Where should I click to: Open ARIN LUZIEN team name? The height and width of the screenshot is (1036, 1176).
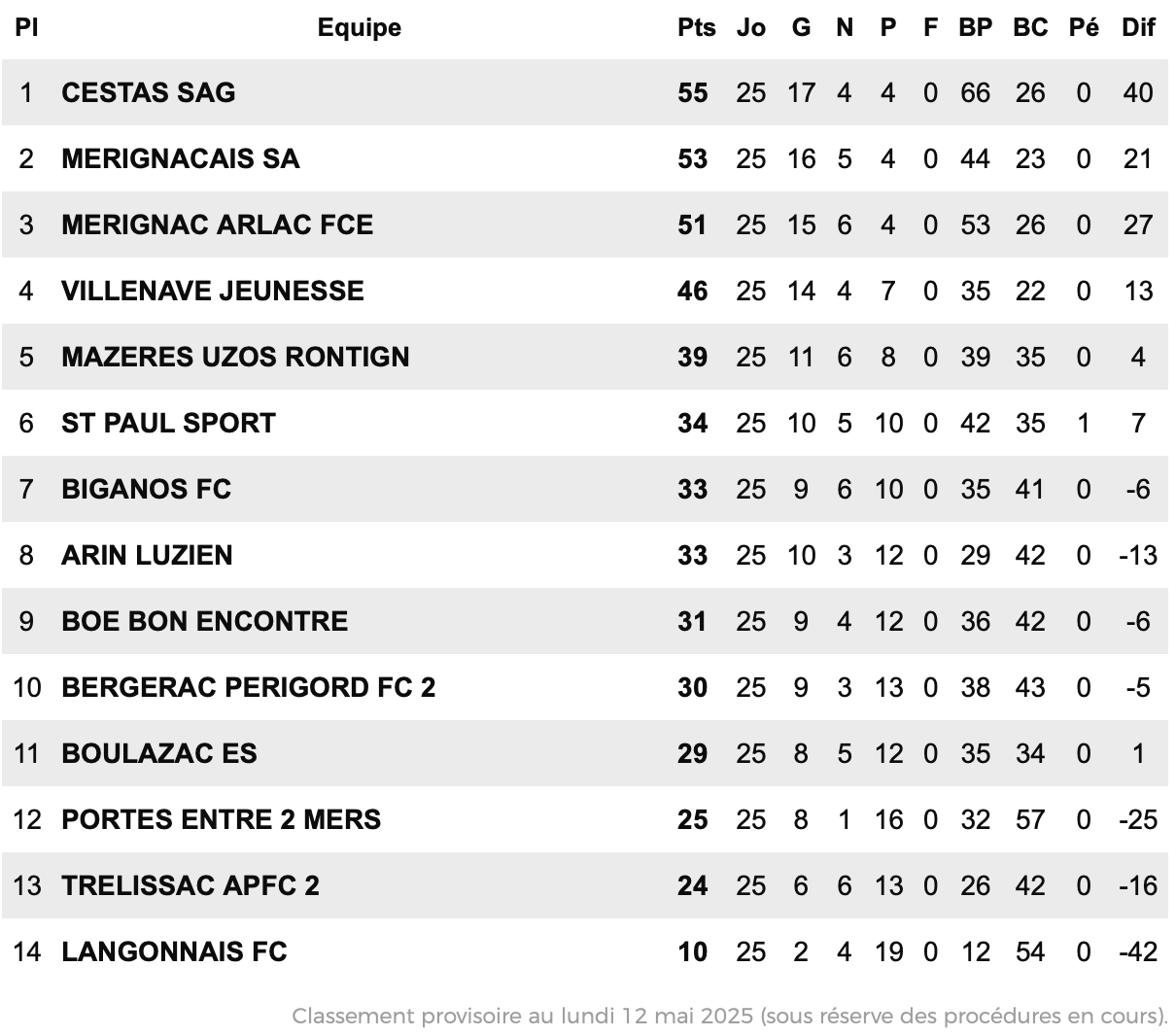[147, 555]
